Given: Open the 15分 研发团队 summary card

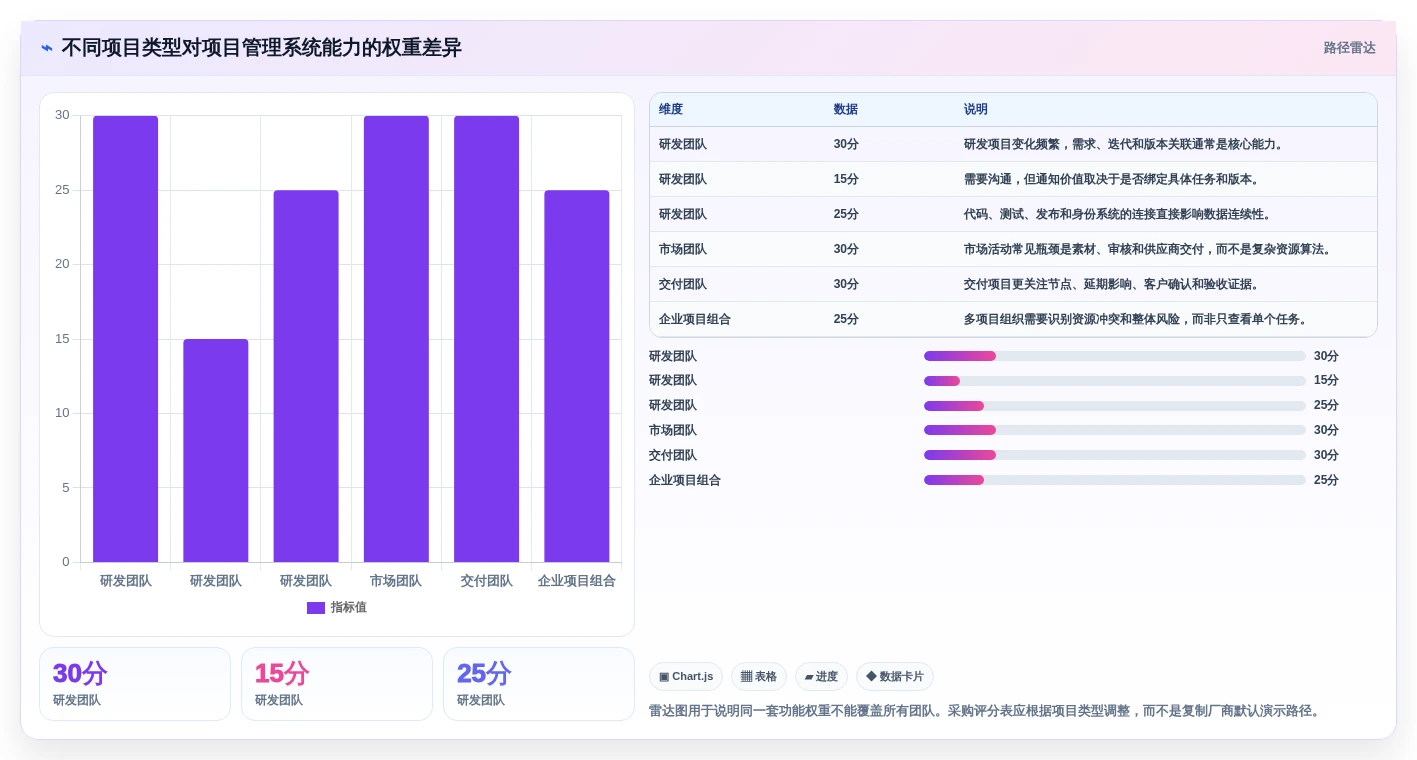Looking at the screenshot, I should coord(337,684).
